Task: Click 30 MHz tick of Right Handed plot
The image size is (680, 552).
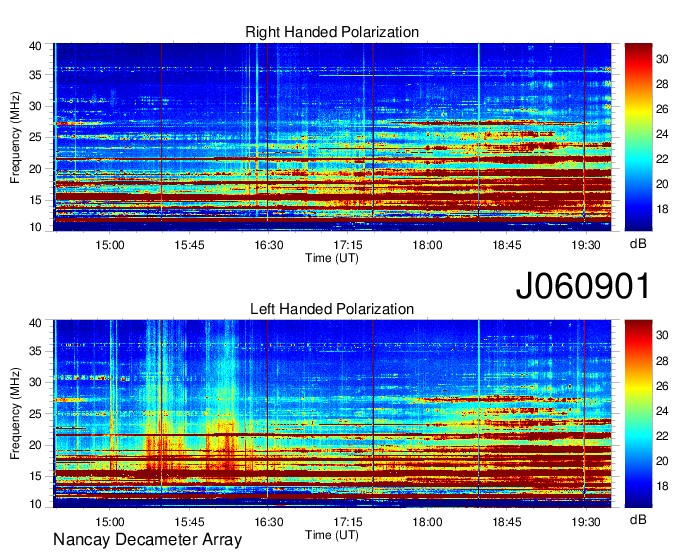Action: (x=36, y=106)
